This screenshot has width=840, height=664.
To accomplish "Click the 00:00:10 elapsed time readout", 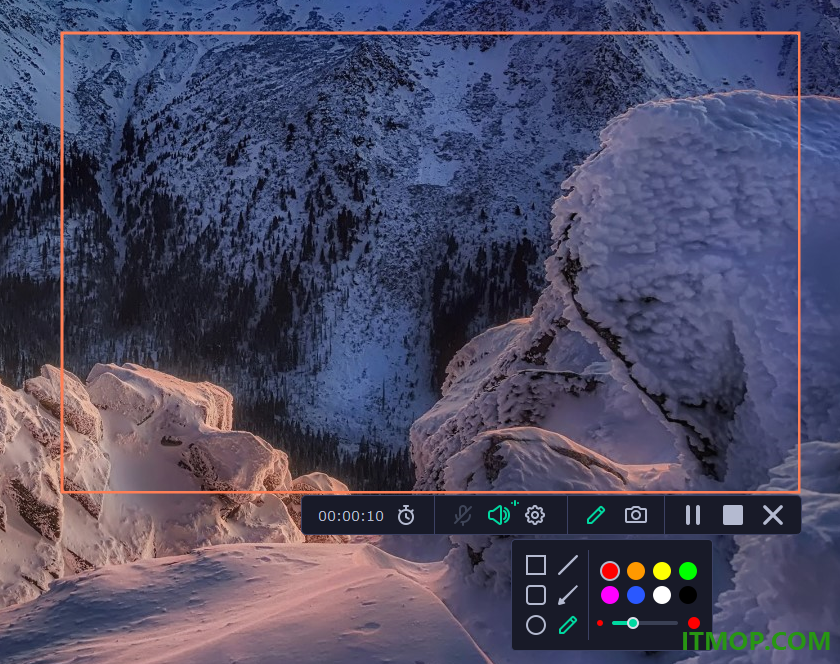I will coord(351,516).
